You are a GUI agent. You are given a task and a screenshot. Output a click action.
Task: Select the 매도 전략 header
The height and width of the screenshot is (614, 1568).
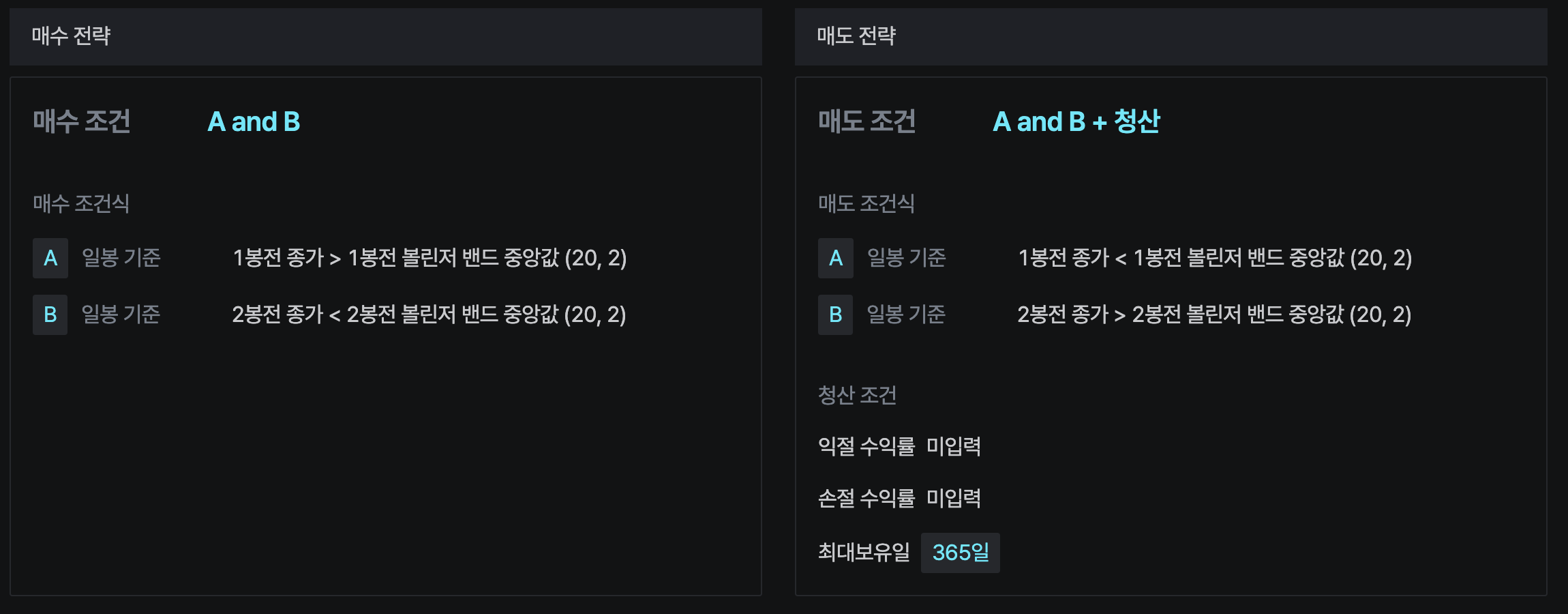pyautogui.click(x=856, y=36)
